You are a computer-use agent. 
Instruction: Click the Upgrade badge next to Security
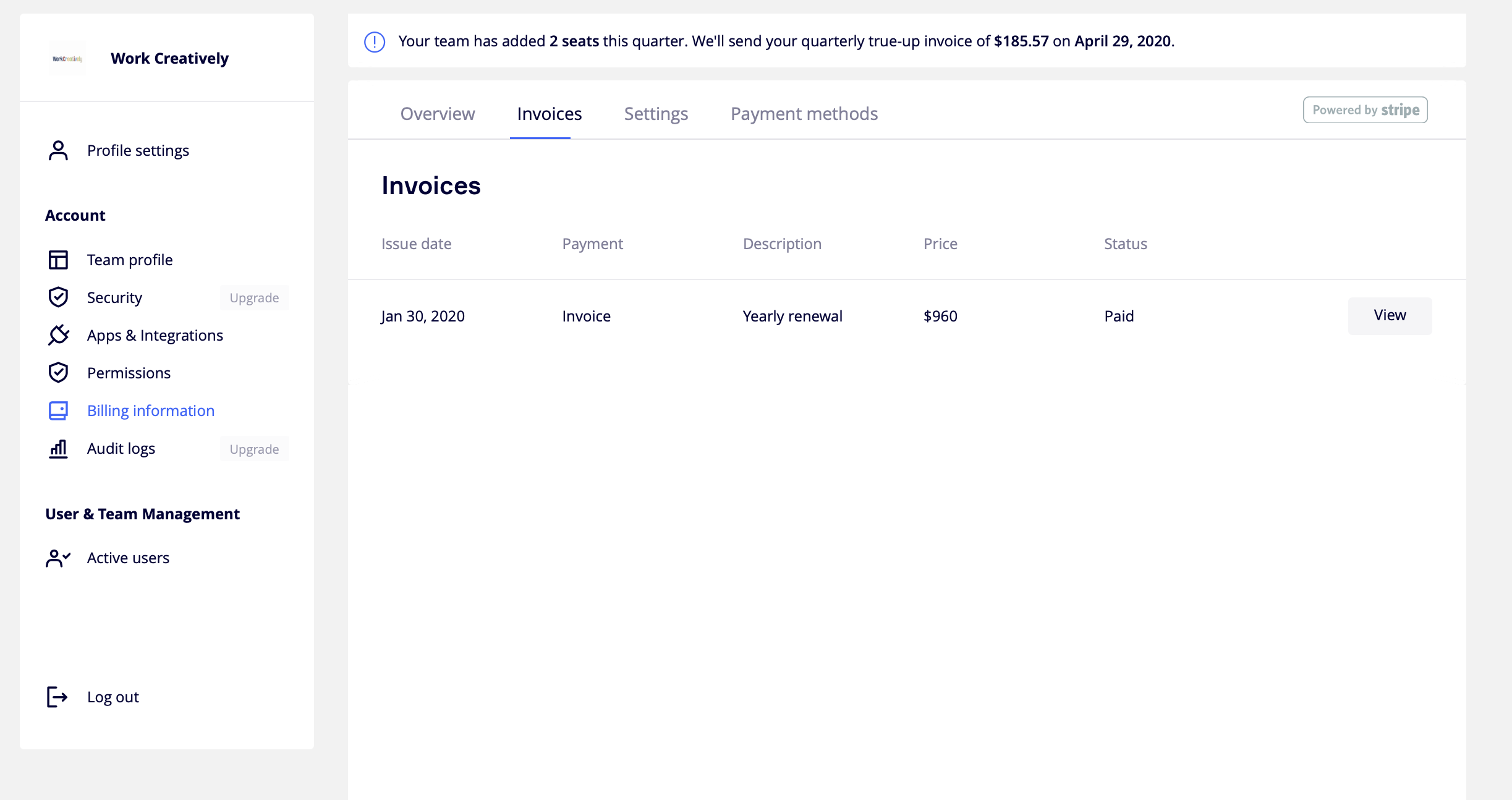pyautogui.click(x=254, y=298)
